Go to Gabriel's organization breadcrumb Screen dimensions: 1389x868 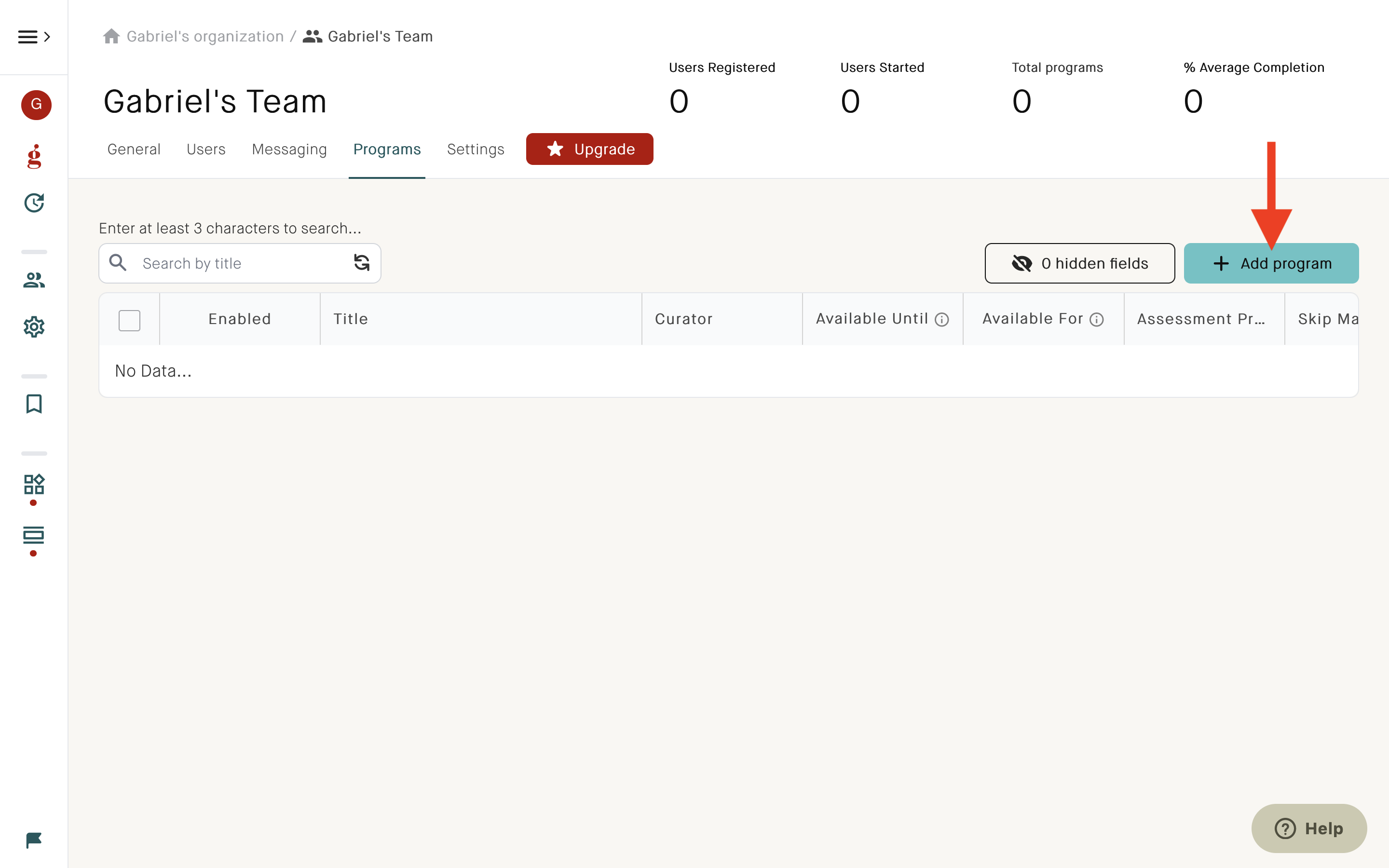pyautogui.click(x=205, y=36)
